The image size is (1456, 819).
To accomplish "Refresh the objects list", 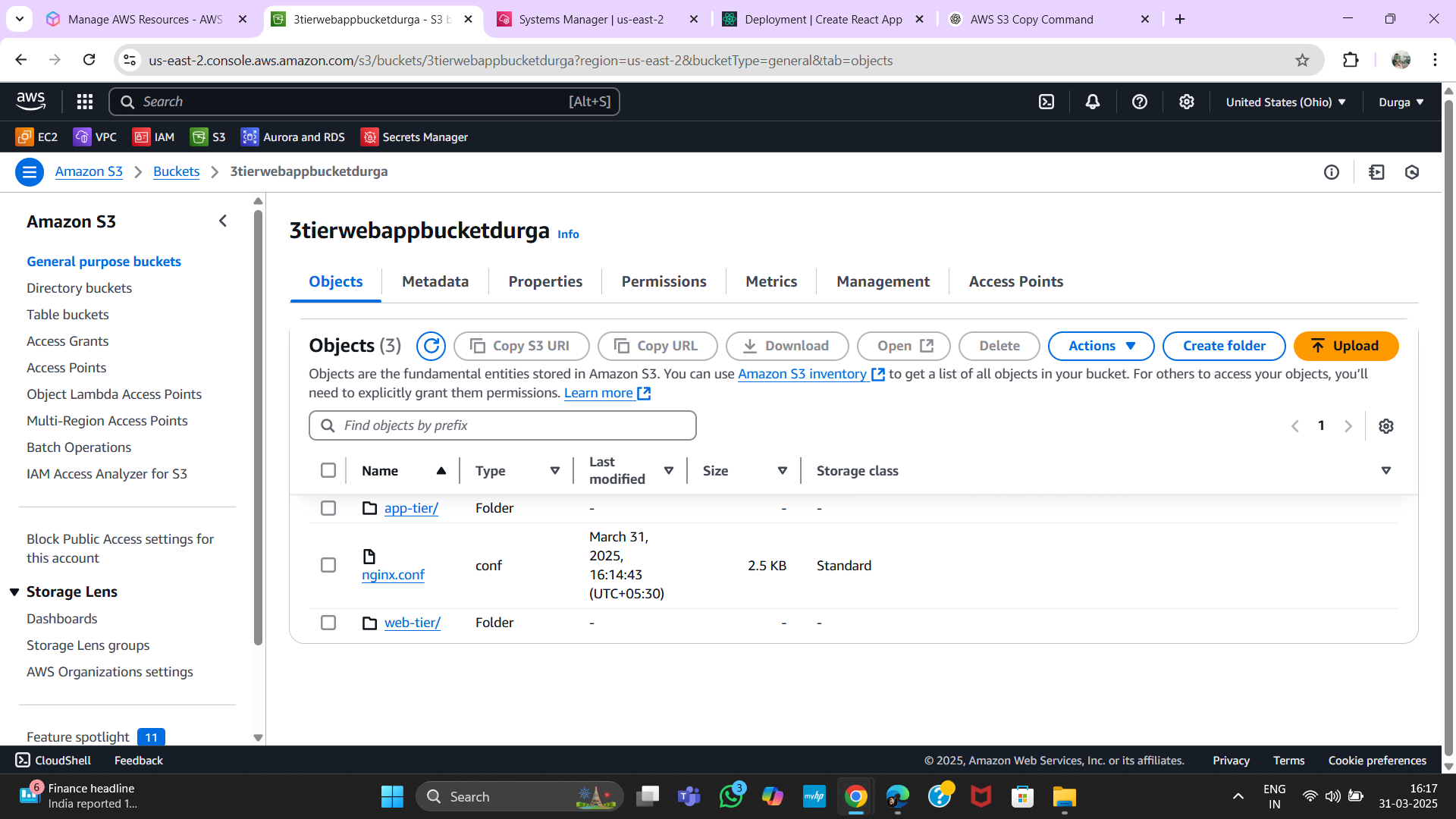I will click(431, 346).
